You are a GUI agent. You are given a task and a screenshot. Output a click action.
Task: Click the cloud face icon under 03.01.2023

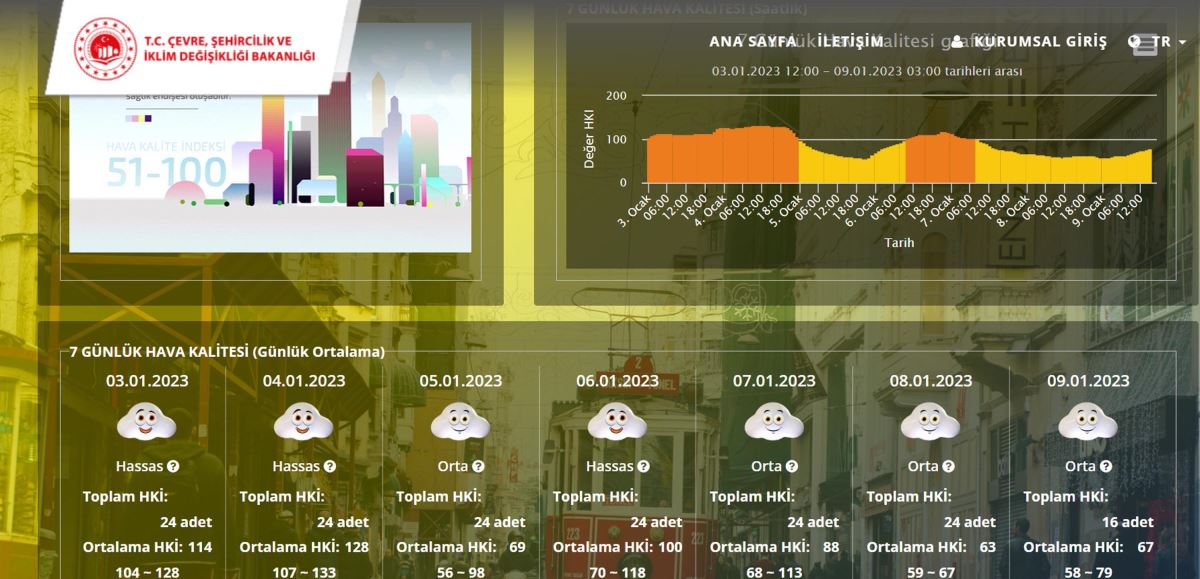click(147, 422)
